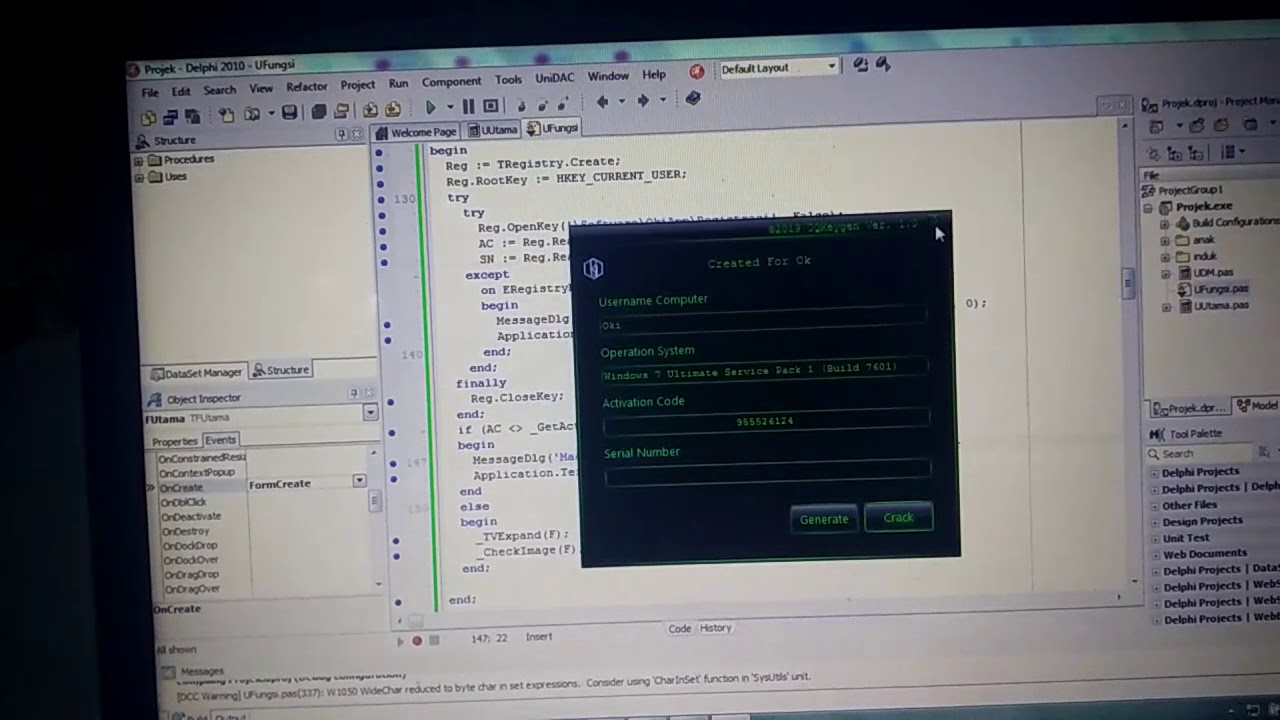This screenshot has height=720, width=1280.
Task: Click the pin icon on the Object Inspector
Action: point(355,393)
